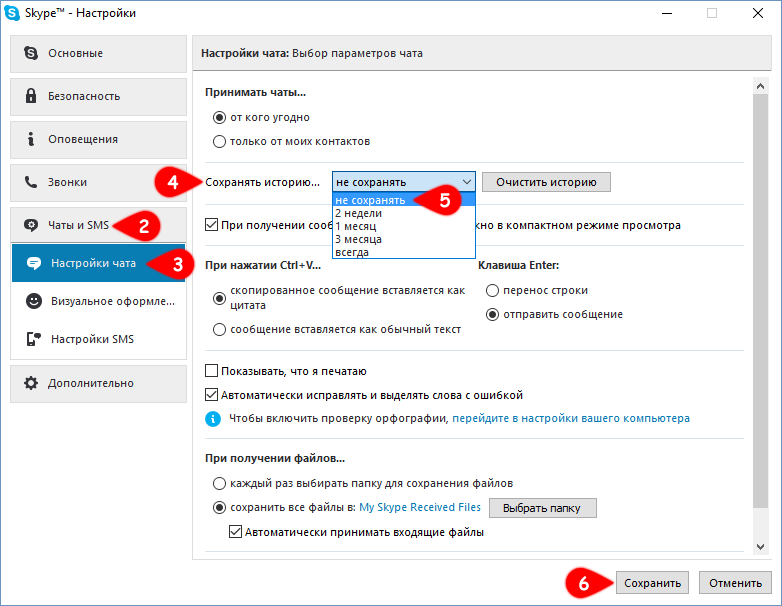Screen dimensions: 782x606
Task: Click the scrollbar up arrow
Action: pyautogui.click(x=760, y=86)
